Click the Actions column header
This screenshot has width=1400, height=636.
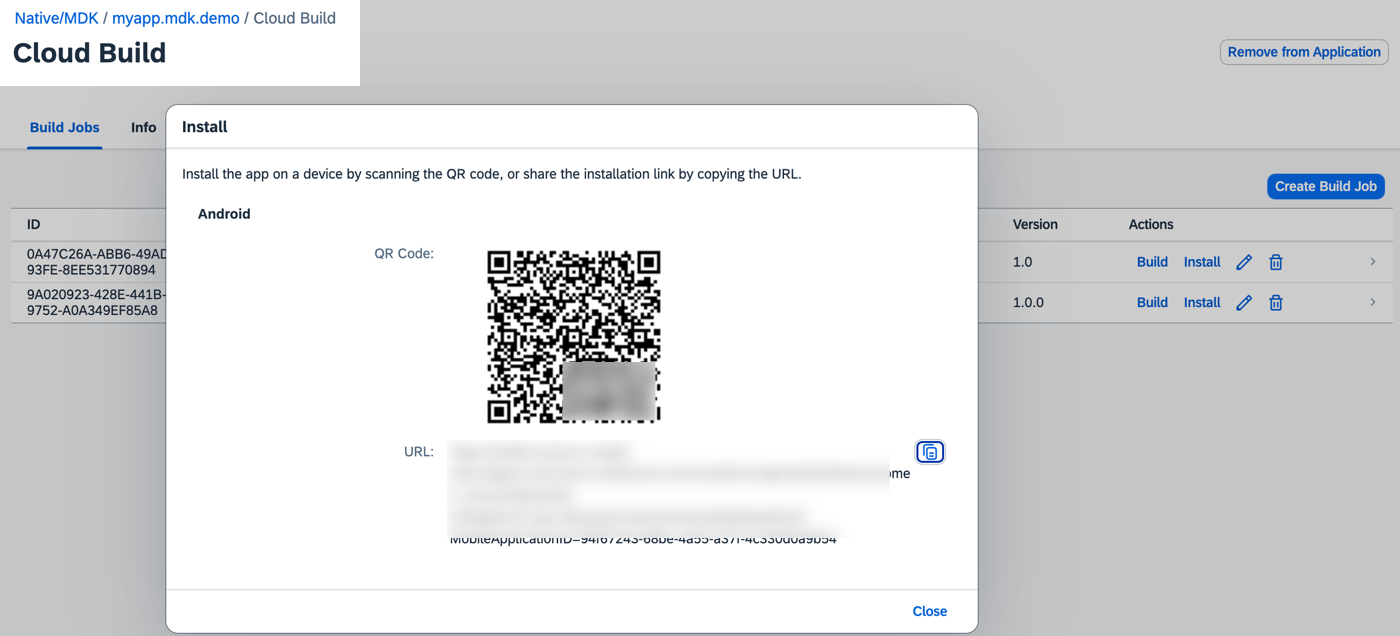(x=1151, y=224)
